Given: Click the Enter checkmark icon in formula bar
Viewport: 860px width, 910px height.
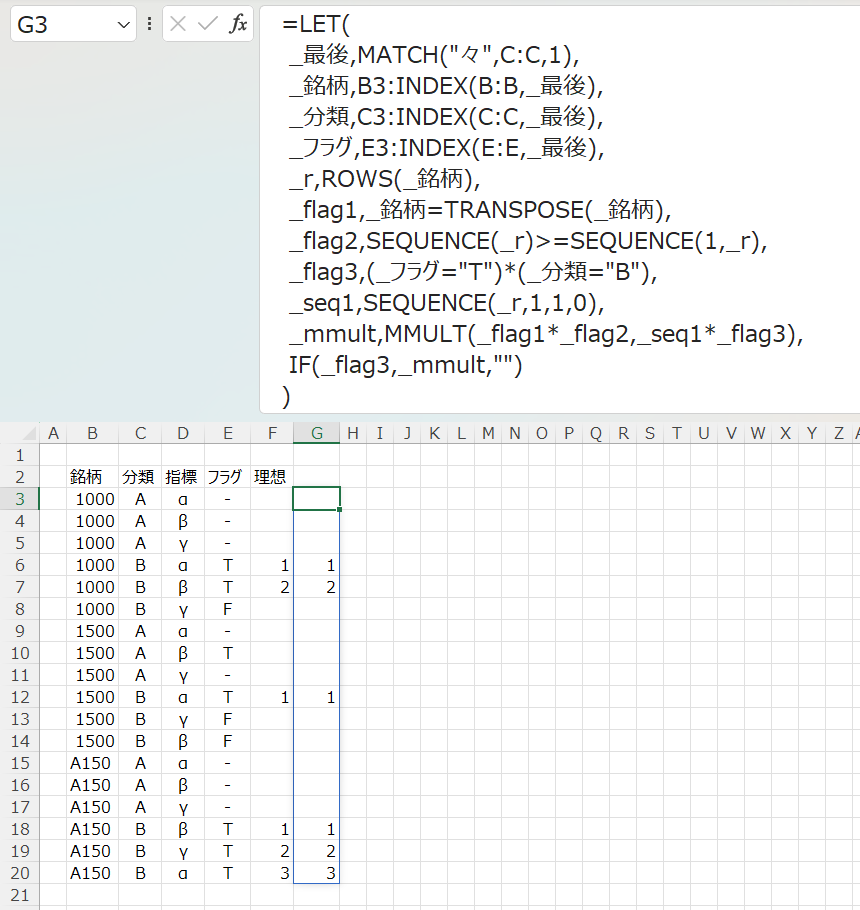Looking at the screenshot, I should (208, 25).
